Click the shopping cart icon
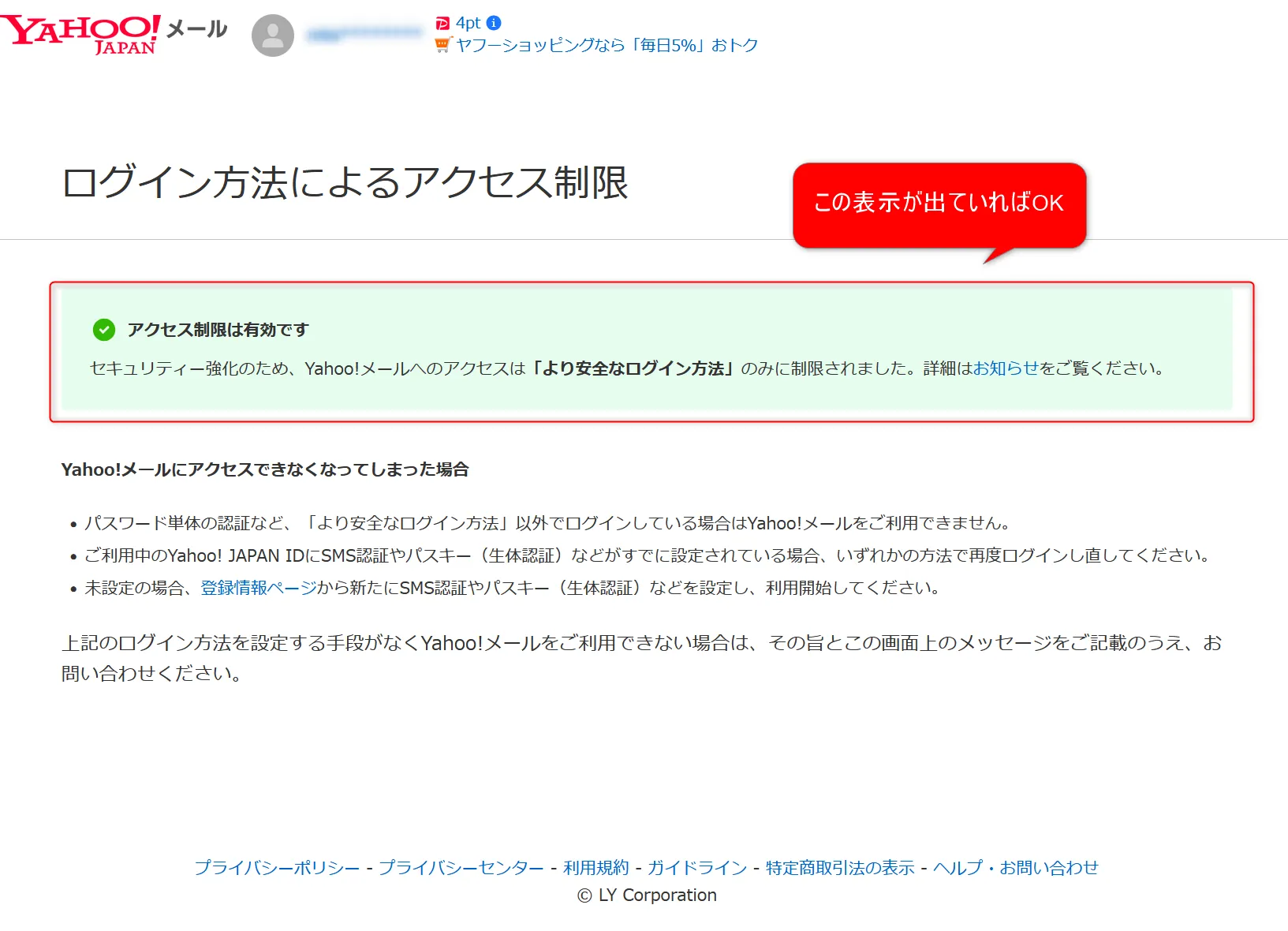 pos(442,45)
